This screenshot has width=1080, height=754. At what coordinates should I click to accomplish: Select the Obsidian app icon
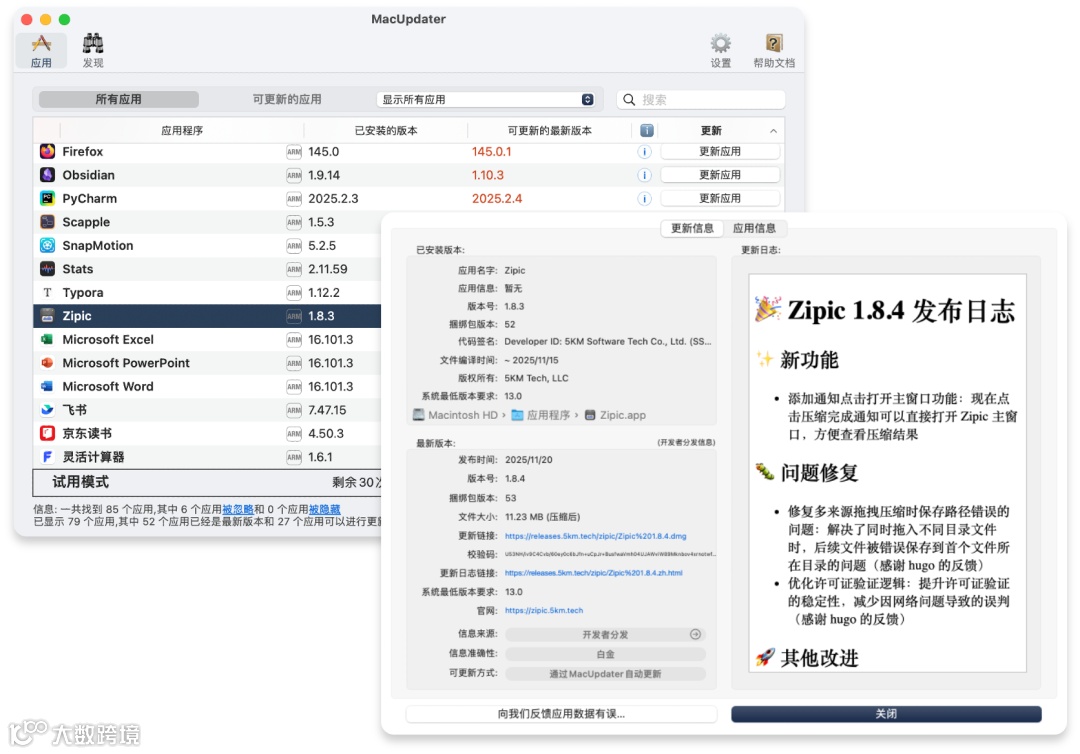tap(48, 175)
